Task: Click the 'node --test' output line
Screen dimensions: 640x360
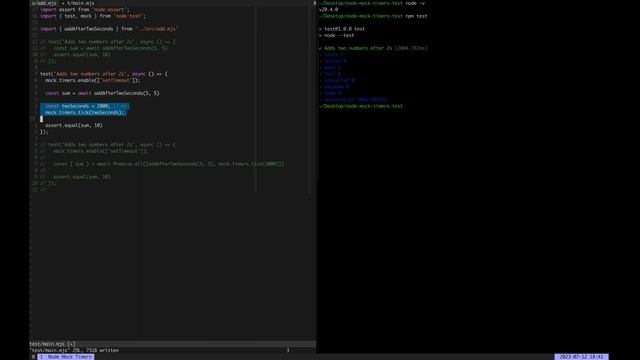Action: (x=337, y=36)
